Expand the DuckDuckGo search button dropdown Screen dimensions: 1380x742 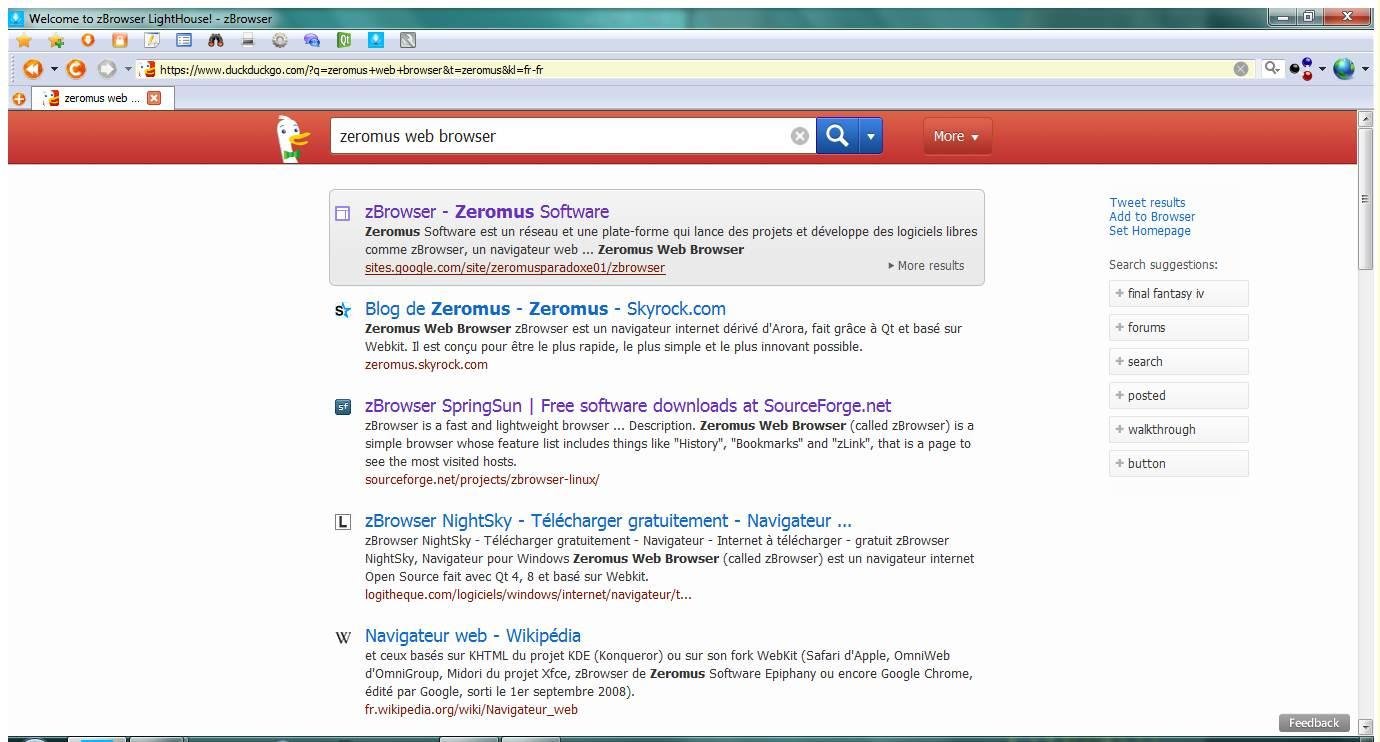tap(869, 135)
